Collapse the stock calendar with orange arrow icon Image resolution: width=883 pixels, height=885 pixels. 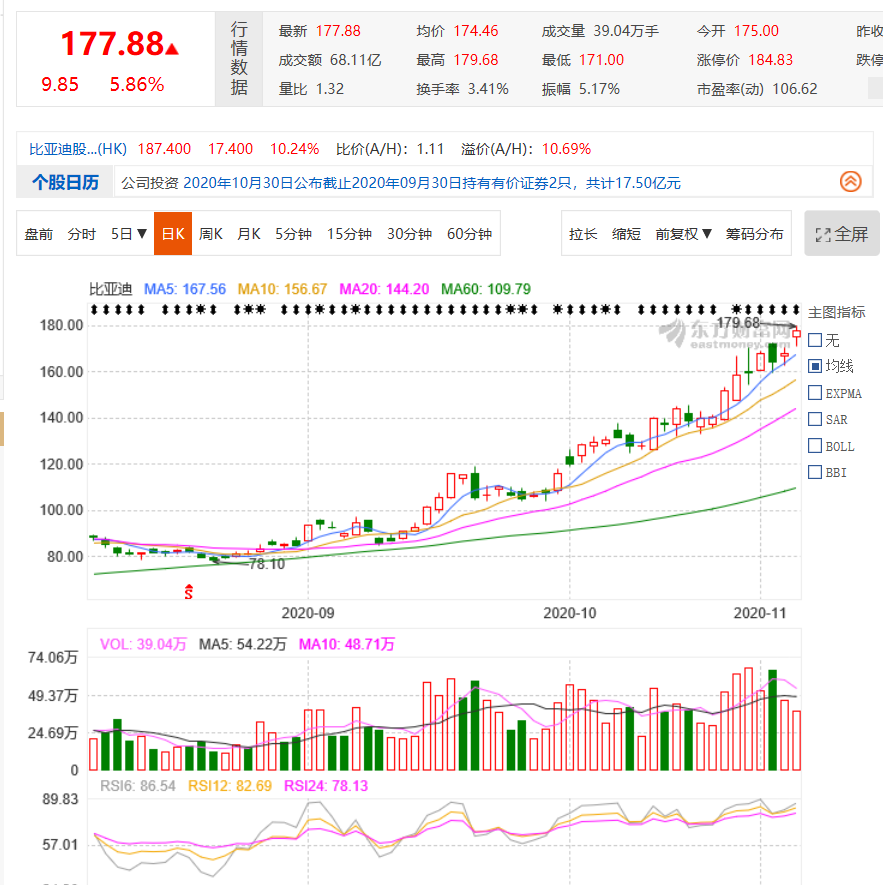tap(850, 182)
